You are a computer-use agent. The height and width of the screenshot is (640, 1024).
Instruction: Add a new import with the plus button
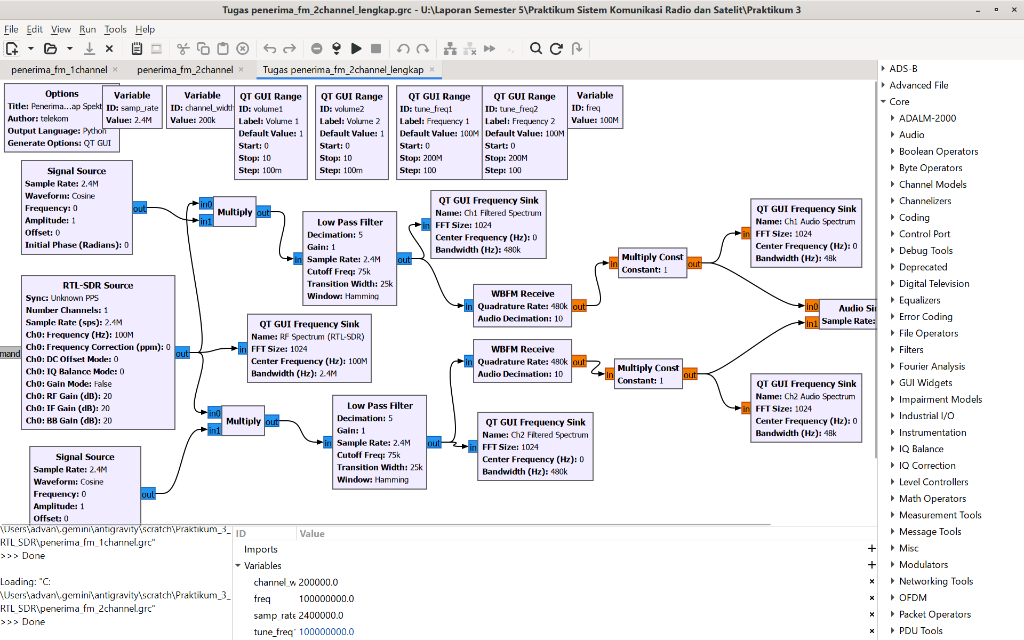pyautogui.click(x=871, y=549)
